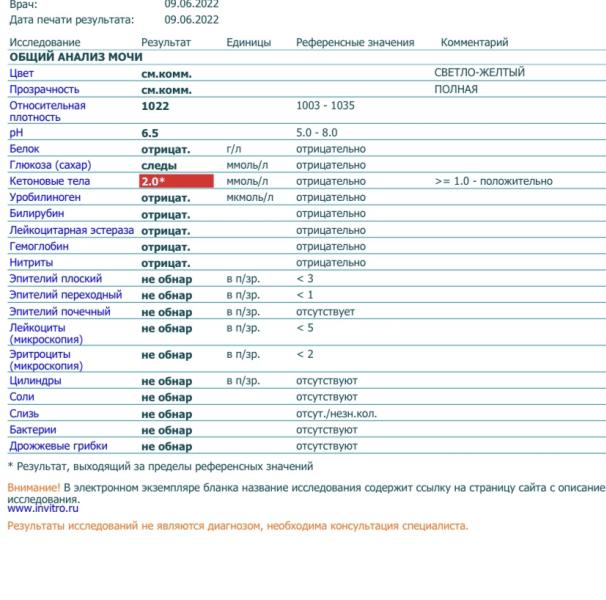
Task: Open the Прозрачность test link
Action: pos(44,89)
